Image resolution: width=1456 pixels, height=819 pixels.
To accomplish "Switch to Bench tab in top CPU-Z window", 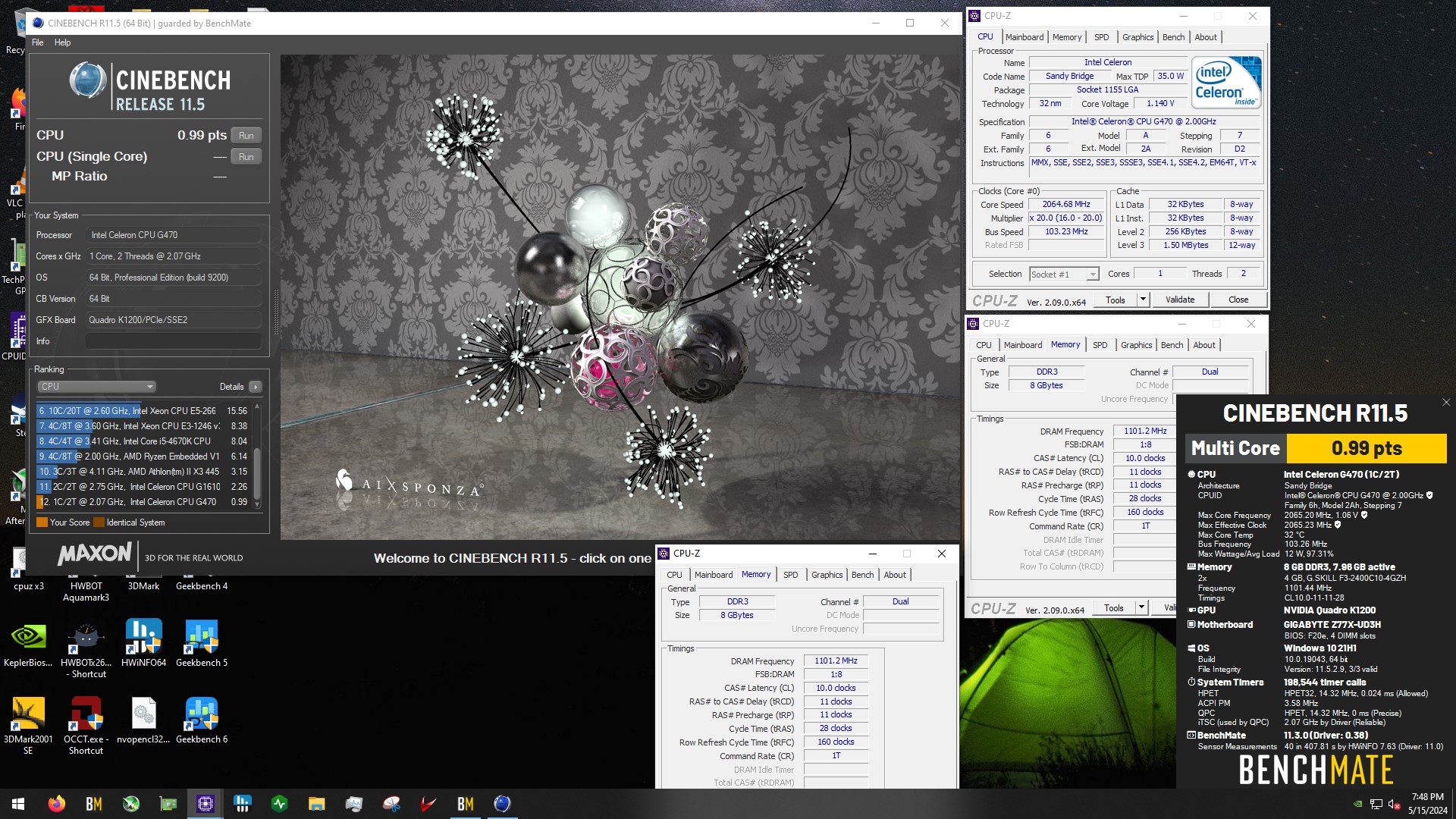I will (1173, 37).
